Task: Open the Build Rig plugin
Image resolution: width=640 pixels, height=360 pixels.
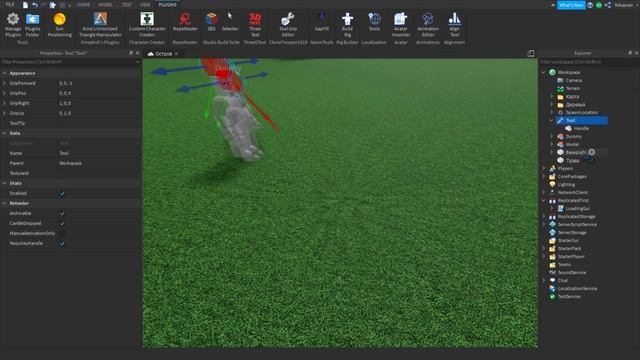Action: click(347, 24)
